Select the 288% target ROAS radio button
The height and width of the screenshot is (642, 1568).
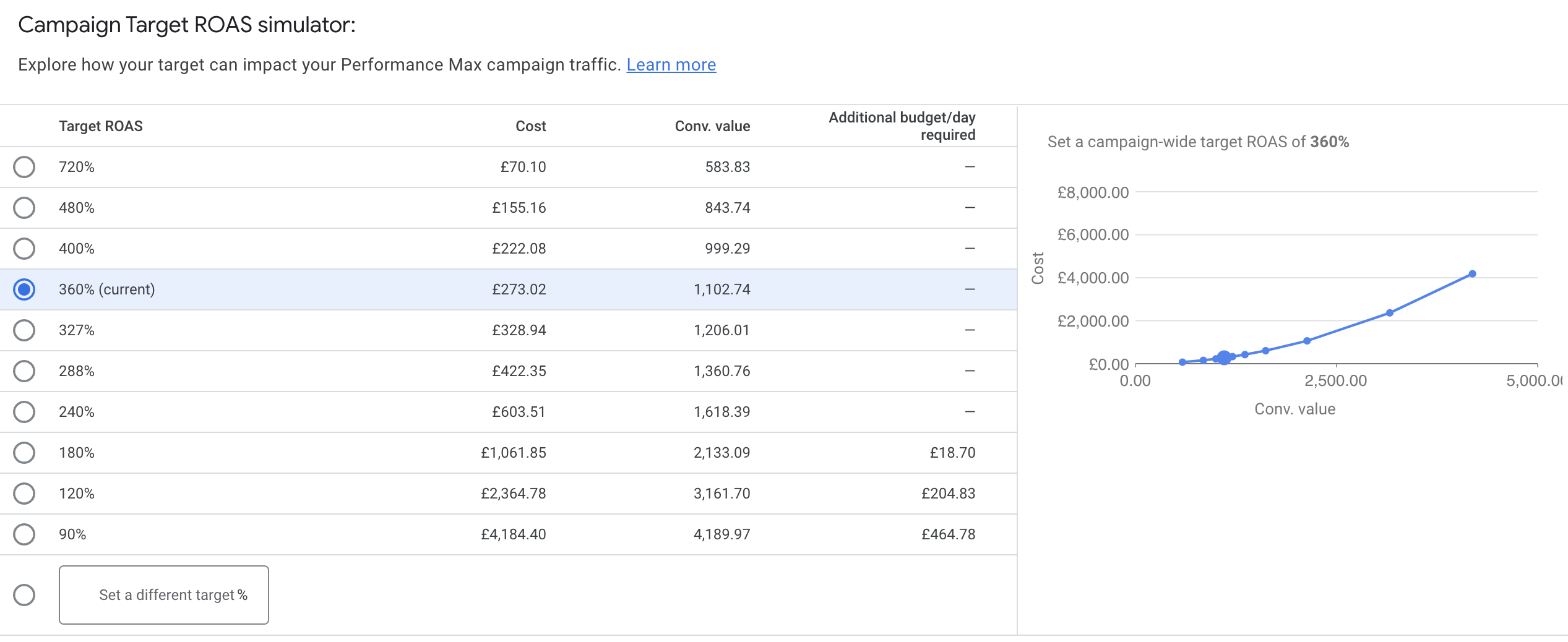tap(24, 370)
